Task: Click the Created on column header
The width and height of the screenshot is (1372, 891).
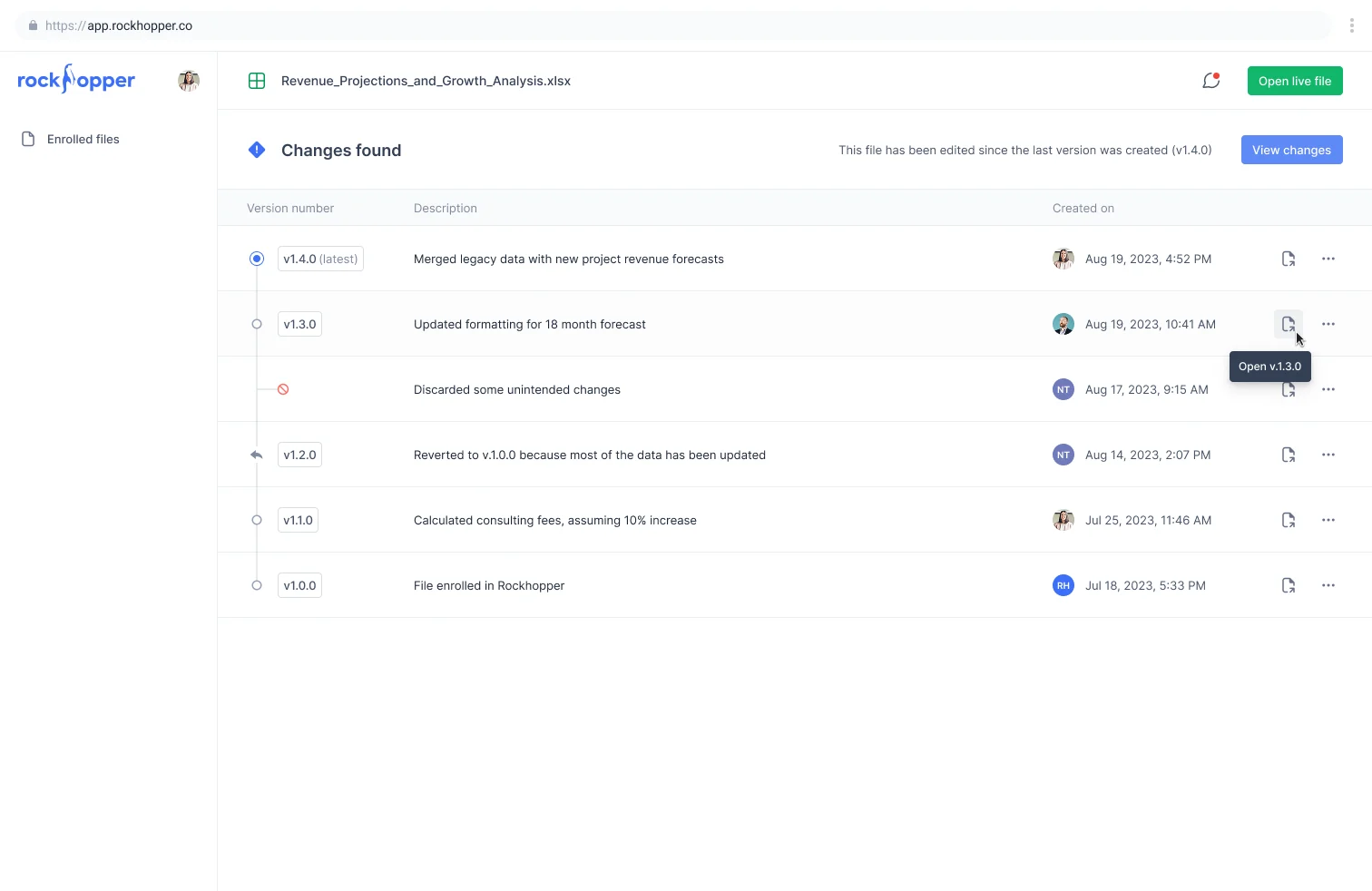Action: pyautogui.click(x=1083, y=208)
